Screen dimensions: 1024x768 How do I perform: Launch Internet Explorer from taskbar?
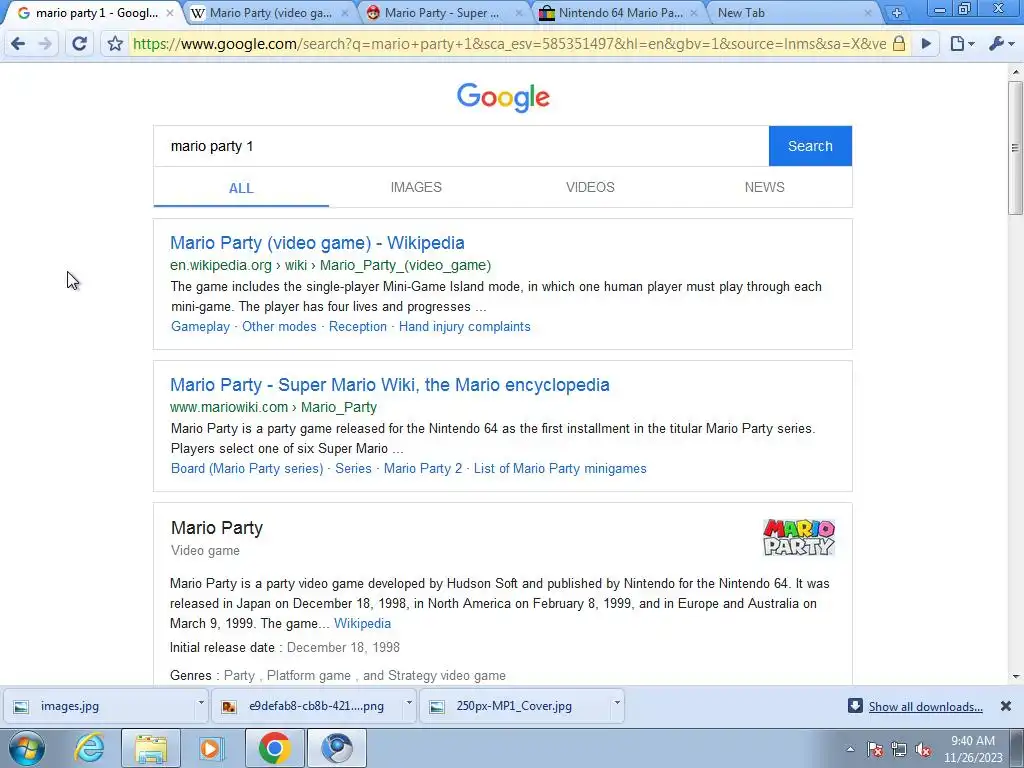89,748
